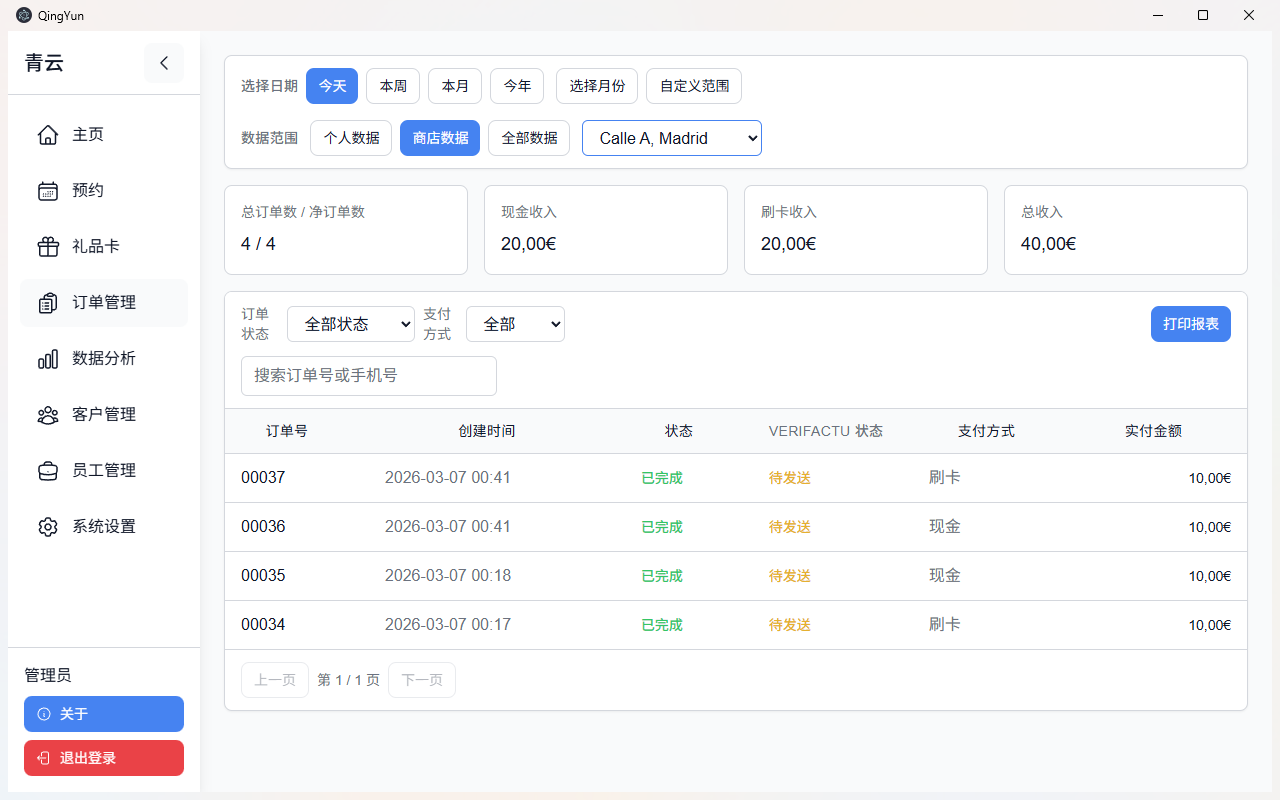Click the clipboard icon beside 订单管理

coord(48,303)
